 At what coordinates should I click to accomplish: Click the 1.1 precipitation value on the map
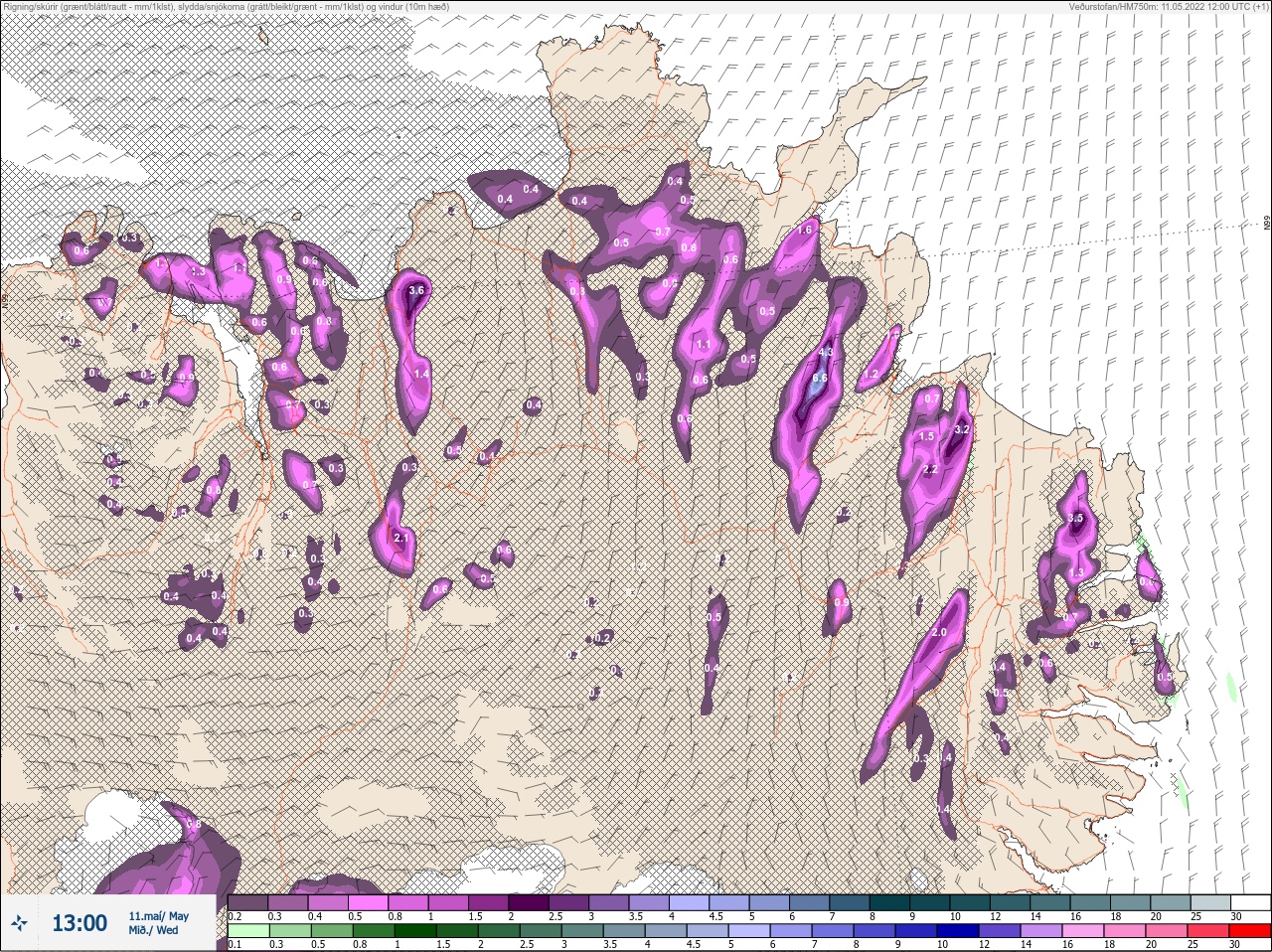704,345
